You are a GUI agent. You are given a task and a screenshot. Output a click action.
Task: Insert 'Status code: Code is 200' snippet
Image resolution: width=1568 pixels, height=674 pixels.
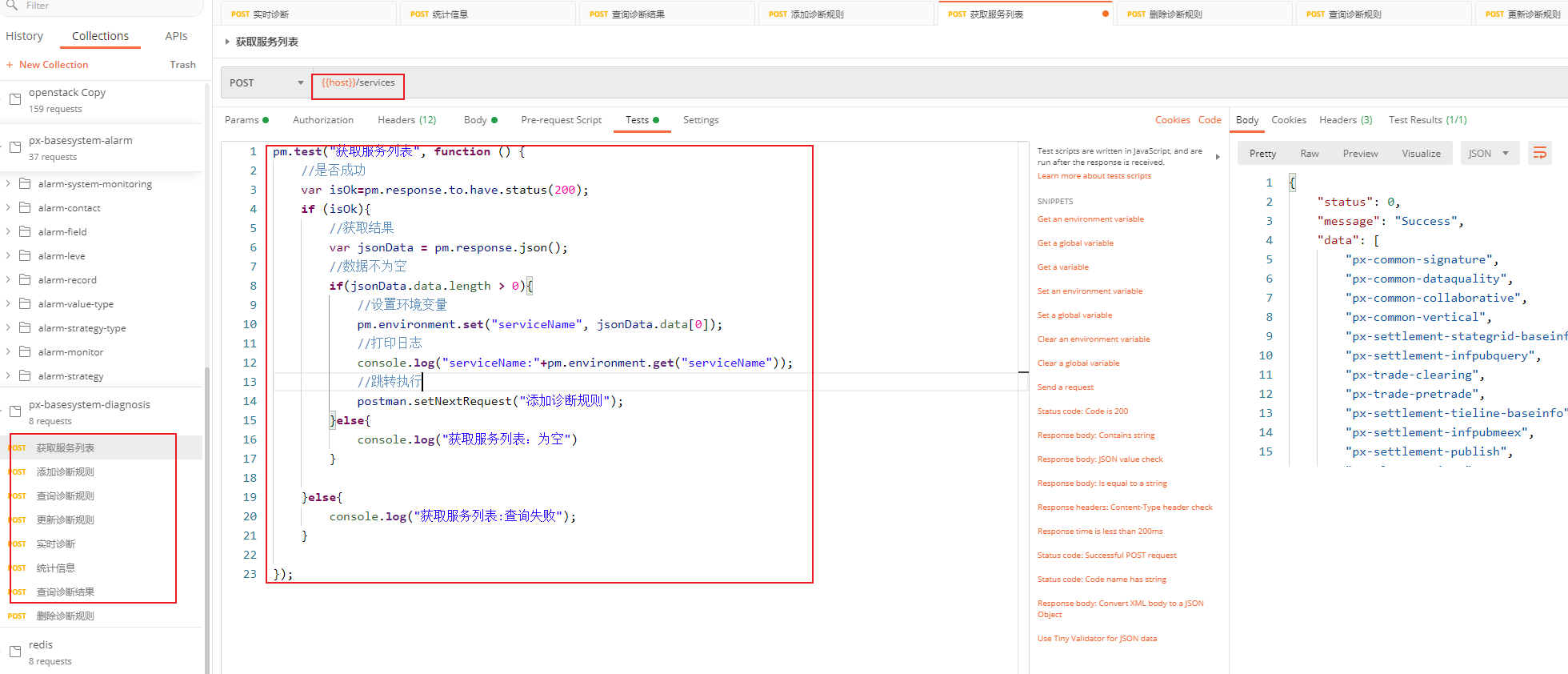click(x=1082, y=411)
